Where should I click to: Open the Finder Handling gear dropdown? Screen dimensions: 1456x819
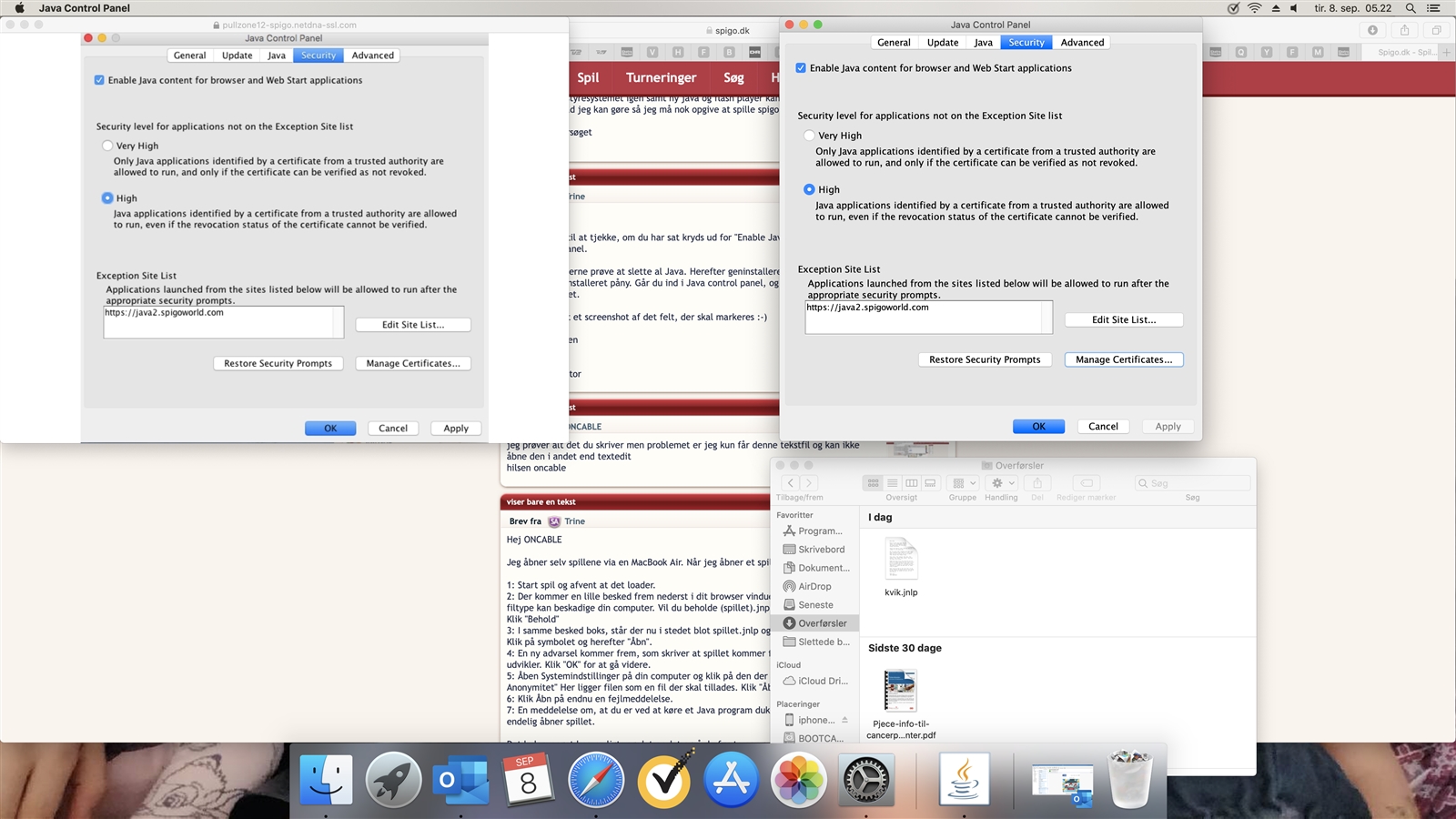coord(1001,483)
